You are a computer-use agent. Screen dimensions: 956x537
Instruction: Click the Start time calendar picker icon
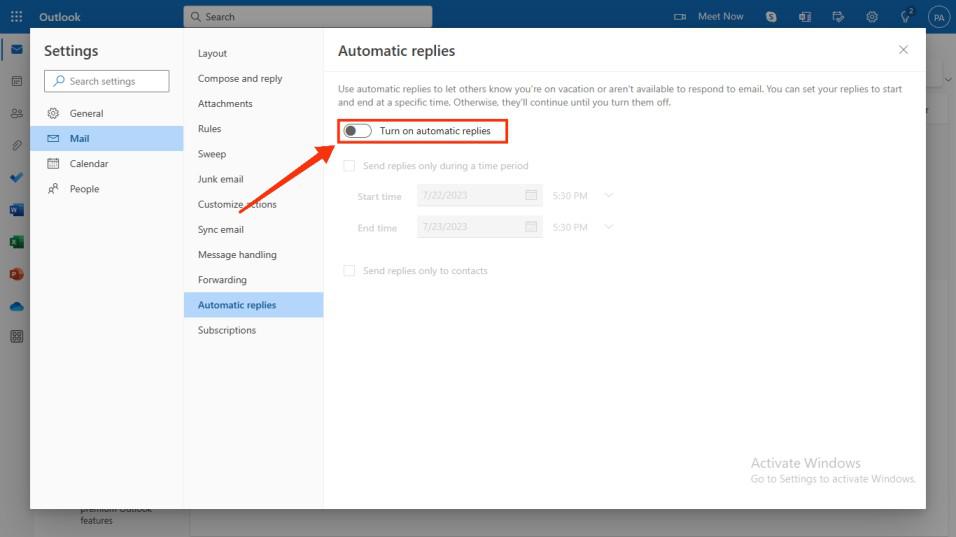point(531,195)
